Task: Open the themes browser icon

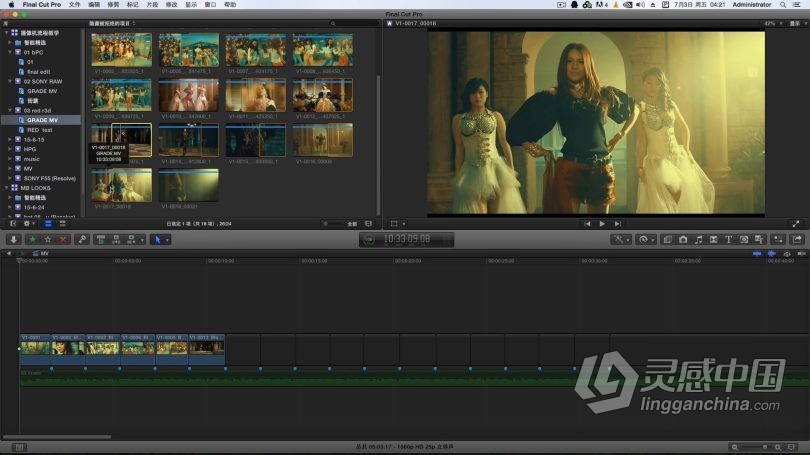Action: click(x=759, y=240)
